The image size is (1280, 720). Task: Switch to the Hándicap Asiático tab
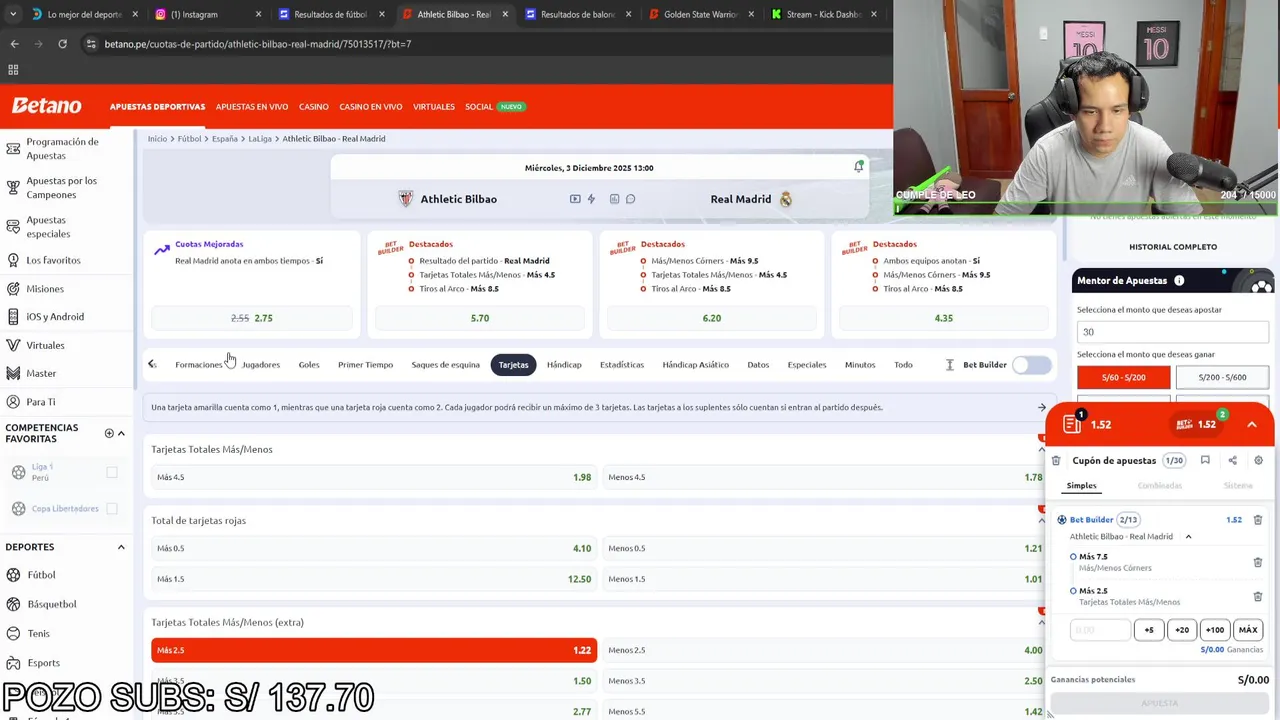coord(695,365)
